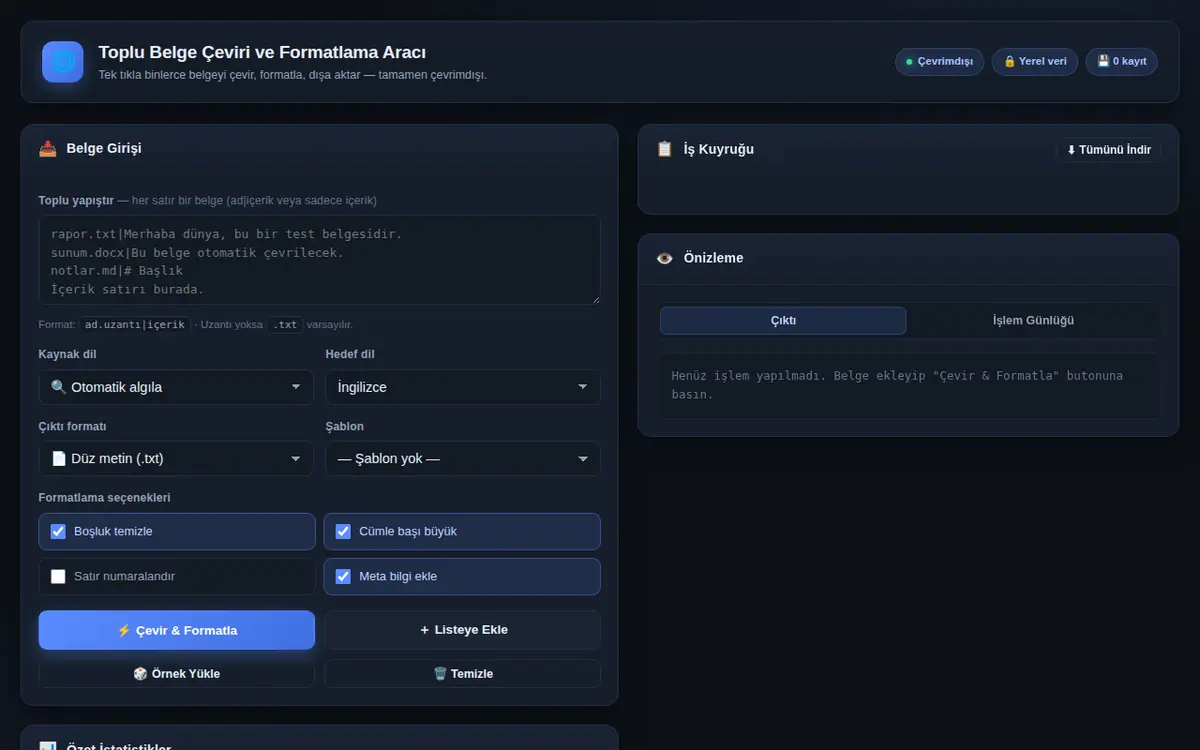Switch to the İşlem Günlüğü tab

pos(1033,321)
